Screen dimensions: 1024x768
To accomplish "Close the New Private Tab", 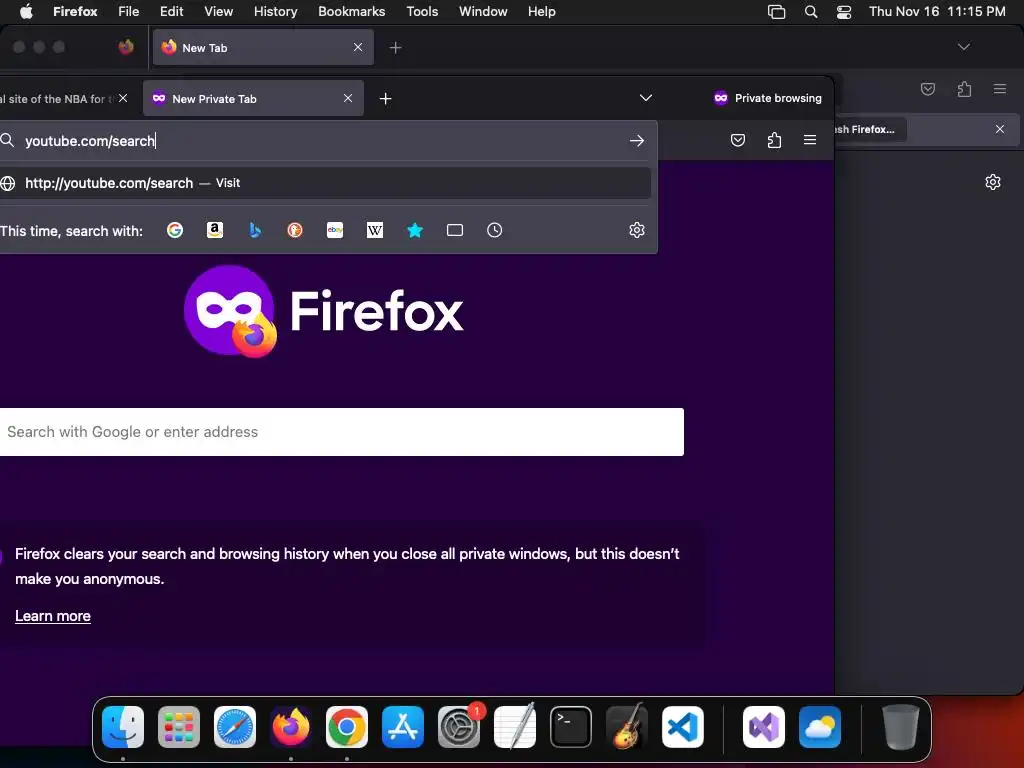I will (x=347, y=99).
